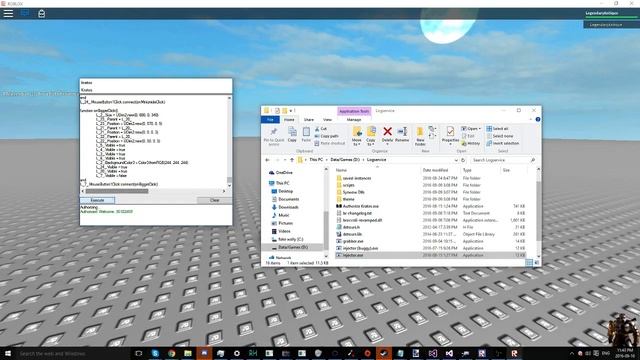Click Paste shortcut in ribbon
This screenshot has width=640, height=360.
pos(330,143)
